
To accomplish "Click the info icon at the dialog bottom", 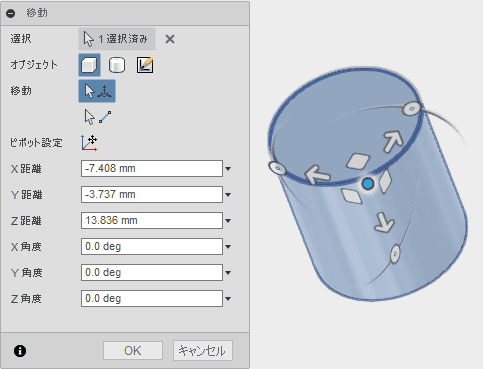I will 20,351.
